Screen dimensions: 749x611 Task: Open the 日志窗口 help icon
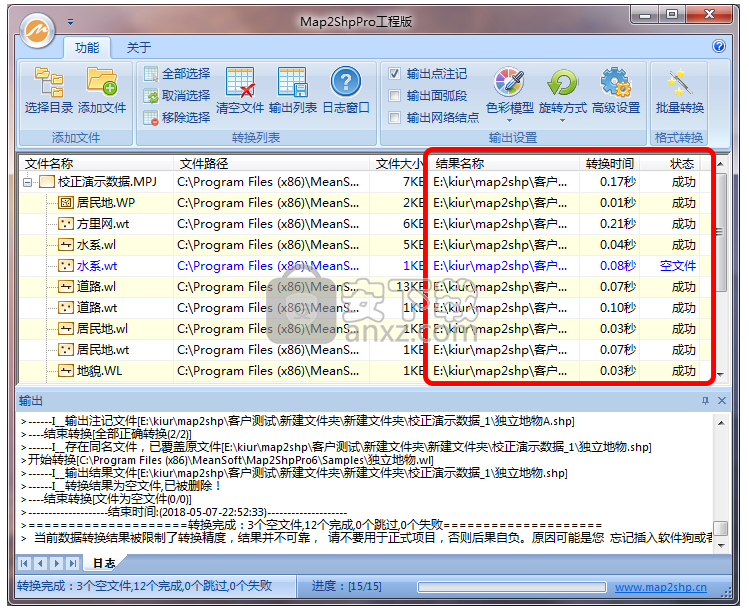click(x=346, y=82)
